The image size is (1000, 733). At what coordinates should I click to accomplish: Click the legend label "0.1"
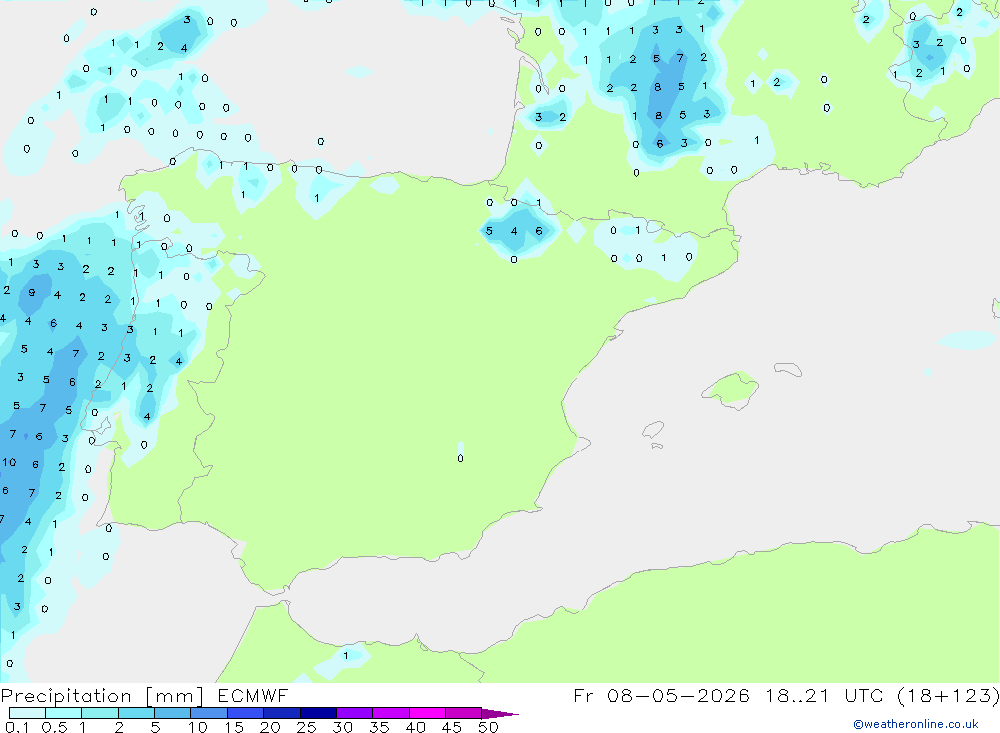click(17, 727)
